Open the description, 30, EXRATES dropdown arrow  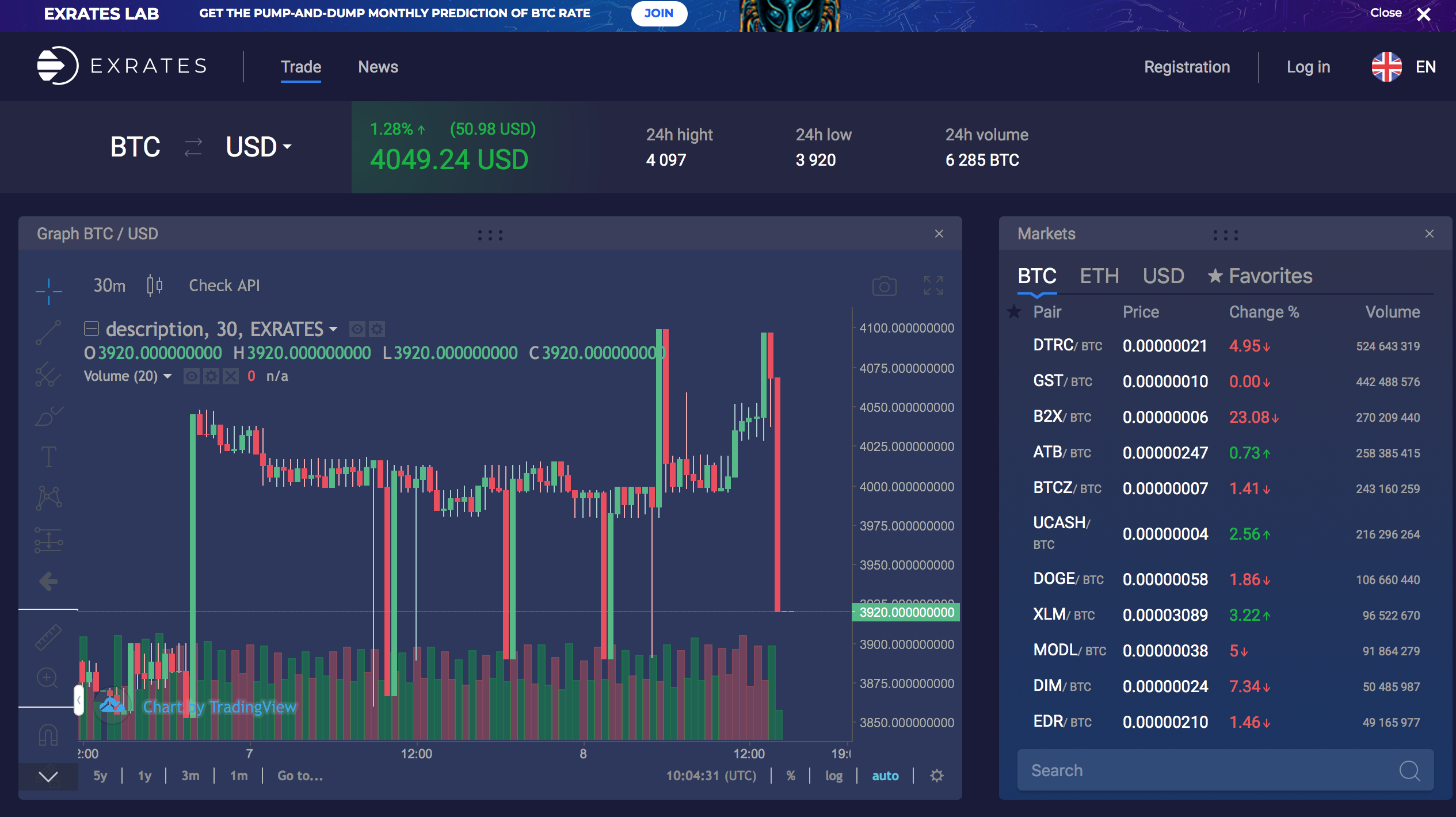pos(333,329)
